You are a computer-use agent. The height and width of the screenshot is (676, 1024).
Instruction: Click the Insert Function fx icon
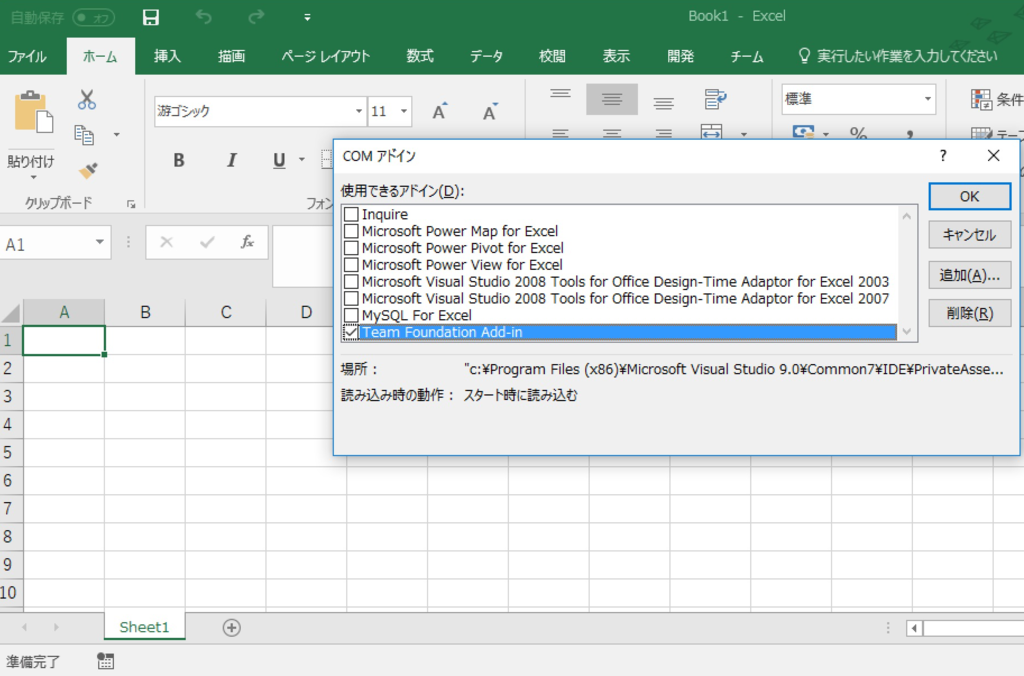247,242
